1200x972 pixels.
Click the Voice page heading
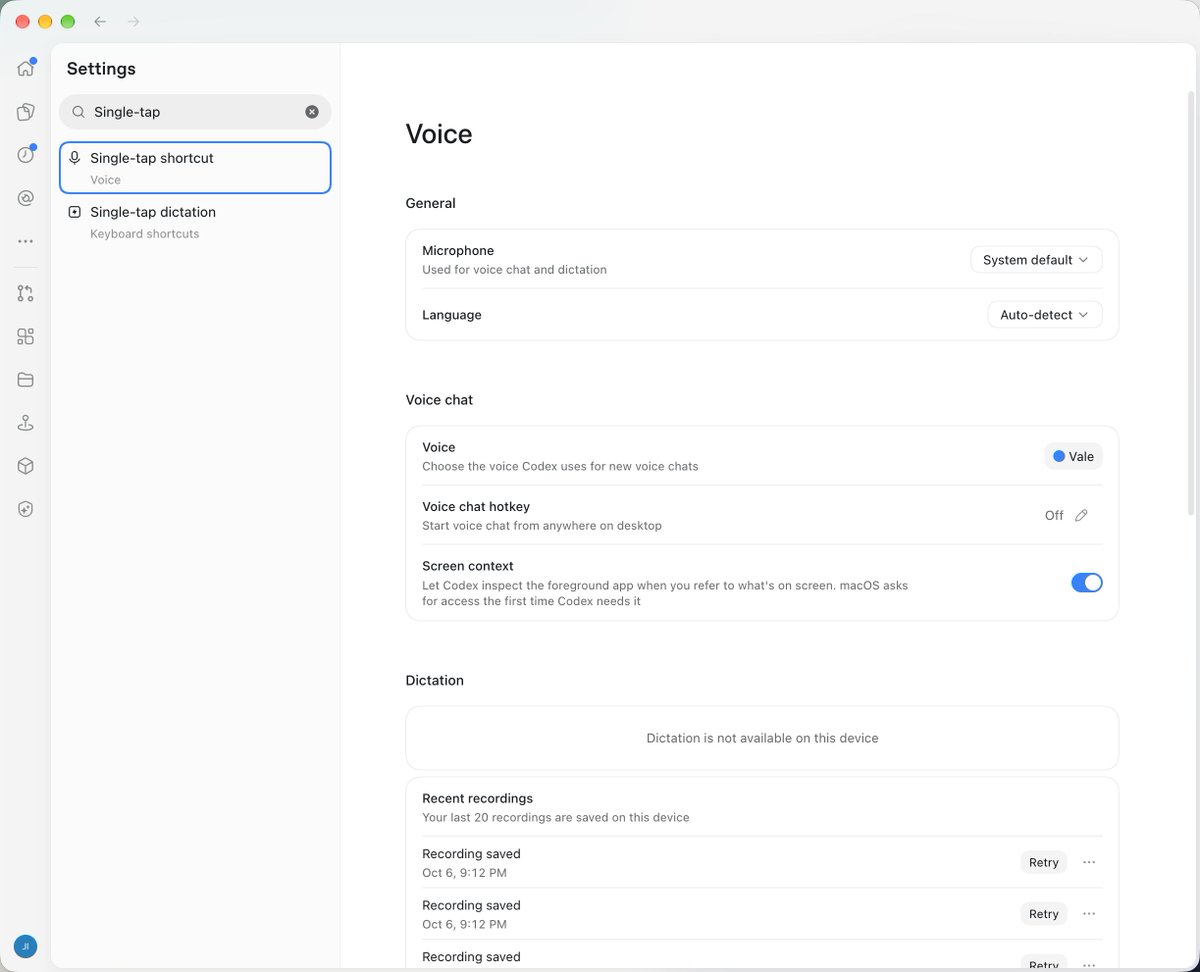[438, 134]
